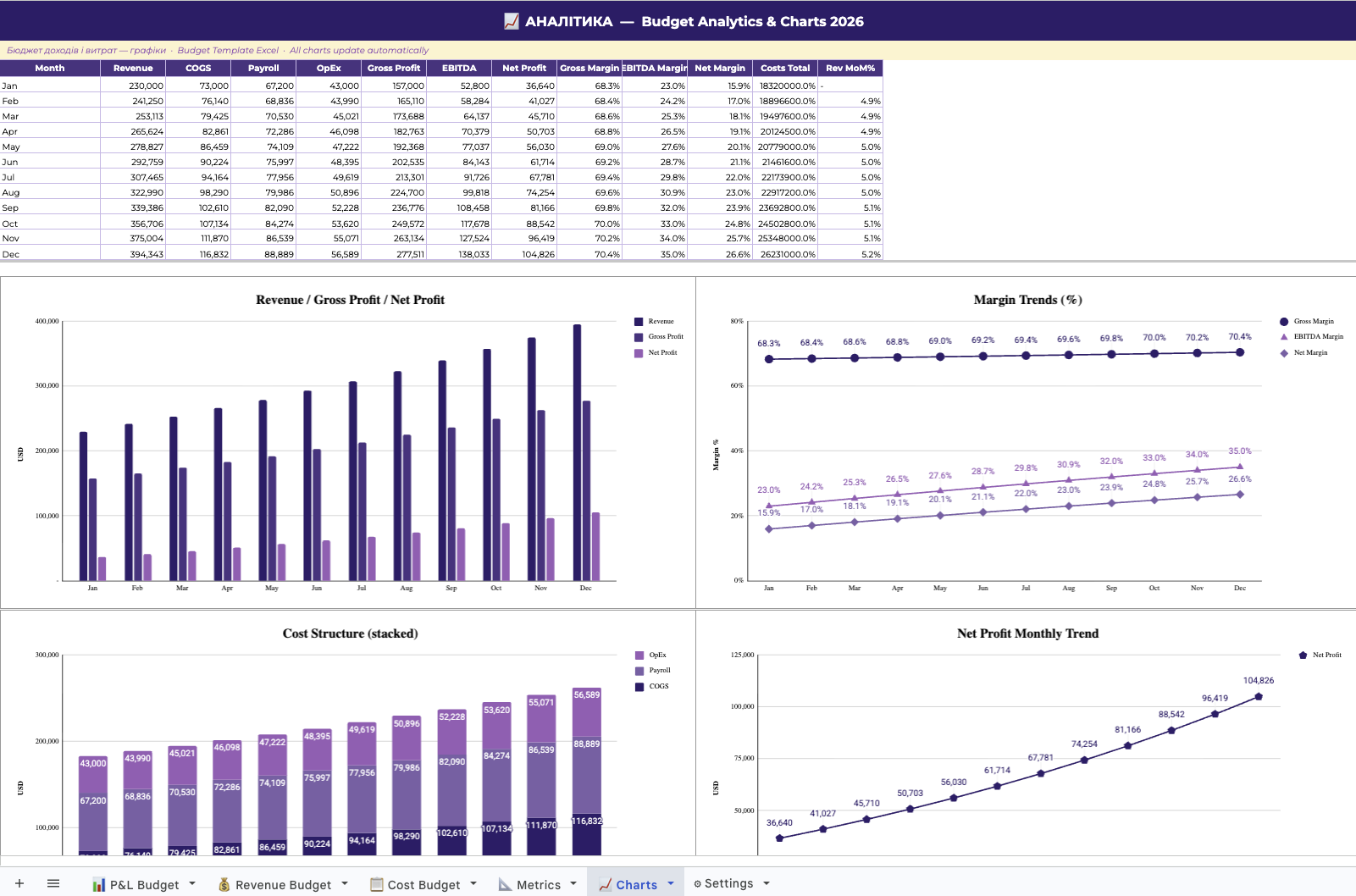The image size is (1356, 896).
Task: Select the Net Profit Monthly Trend title
Action: tap(1027, 633)
